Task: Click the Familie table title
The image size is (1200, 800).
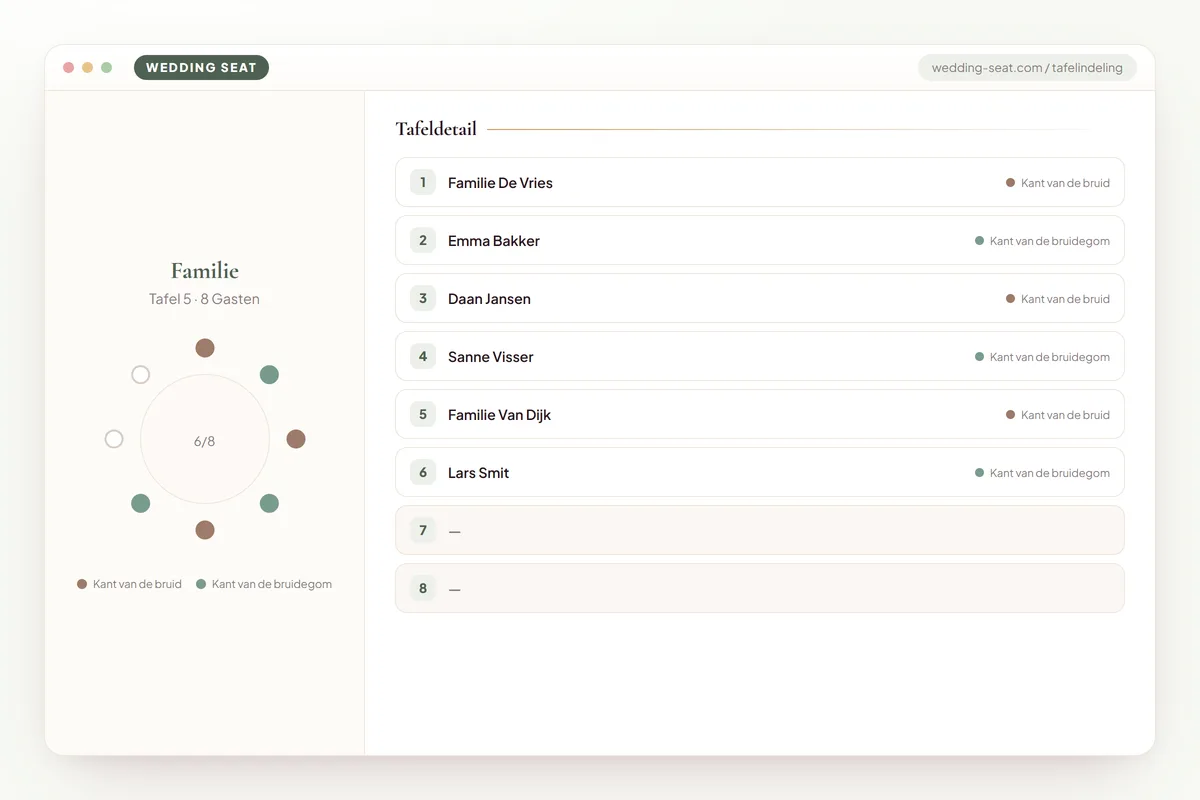Action: click(x=205, y=271)
